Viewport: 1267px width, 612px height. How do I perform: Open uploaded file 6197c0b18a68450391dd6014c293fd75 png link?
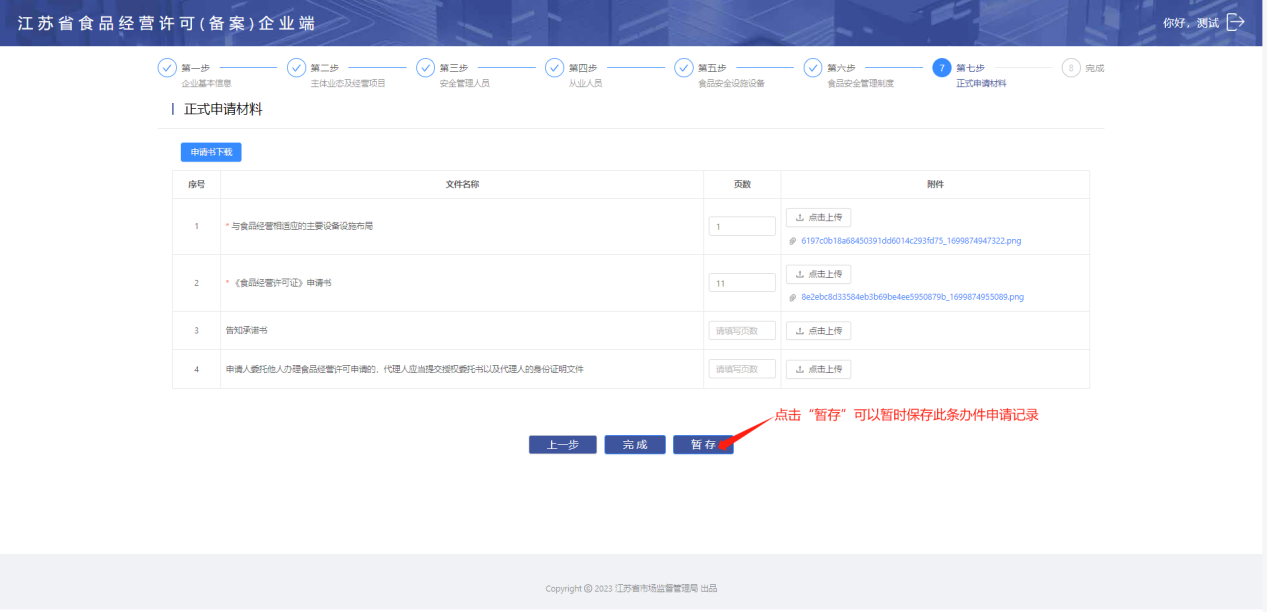point(910,241)
